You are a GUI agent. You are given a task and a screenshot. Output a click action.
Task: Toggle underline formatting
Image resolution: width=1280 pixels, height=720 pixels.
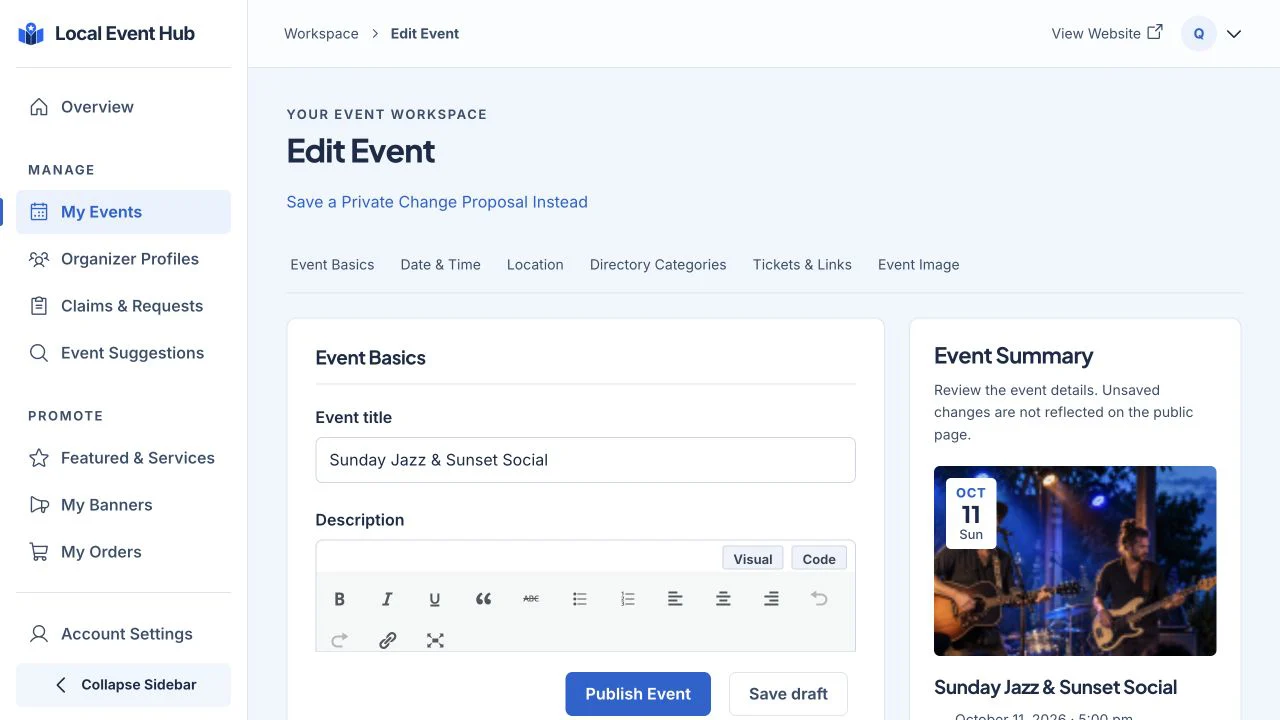(x=435, y=599)
